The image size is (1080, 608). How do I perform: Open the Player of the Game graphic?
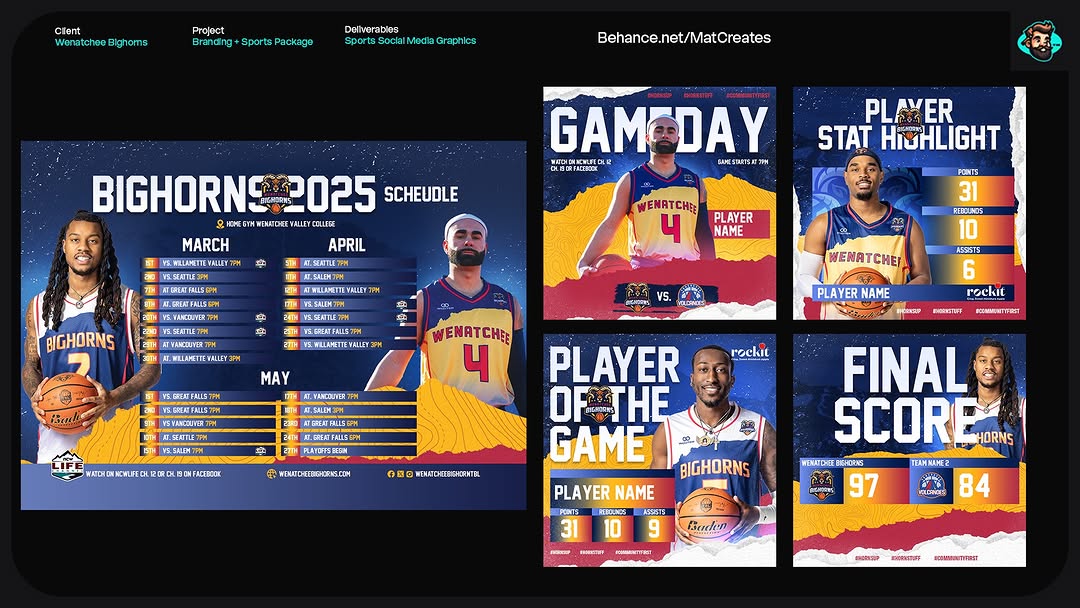pos(660,450)
